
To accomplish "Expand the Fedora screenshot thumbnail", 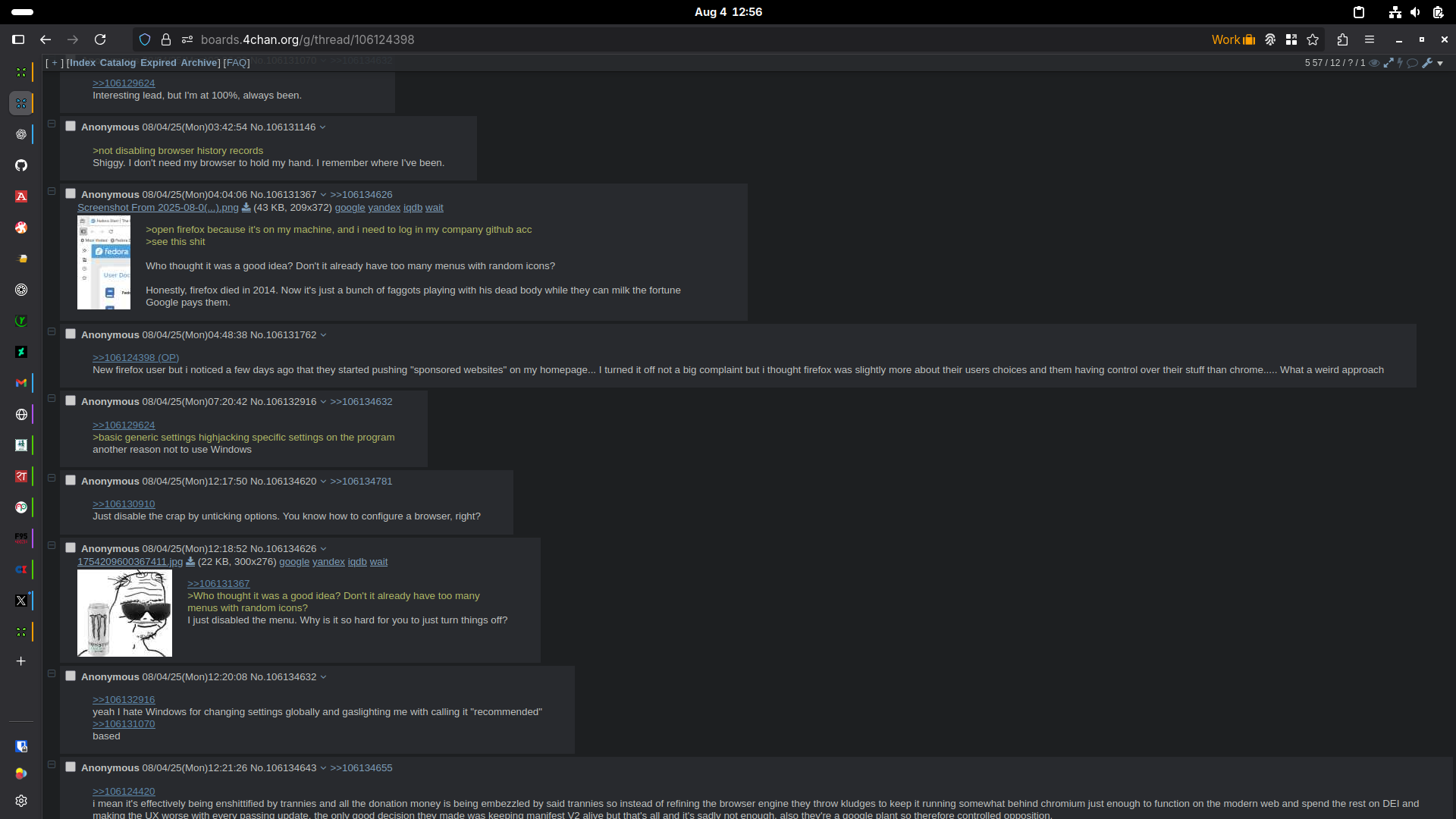I will (x=104, y=262).
